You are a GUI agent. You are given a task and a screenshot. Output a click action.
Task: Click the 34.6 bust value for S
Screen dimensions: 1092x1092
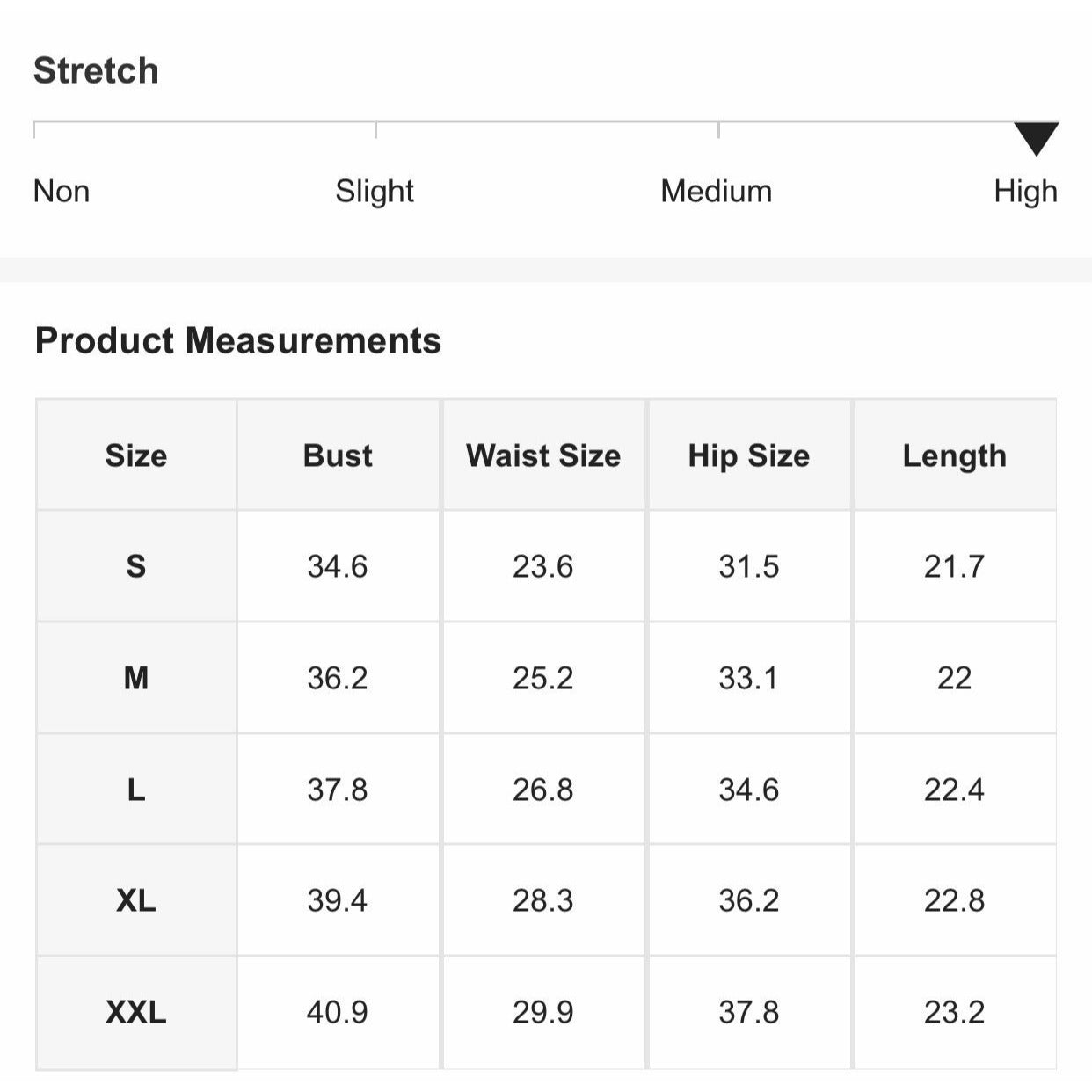[x=338, y=566]
